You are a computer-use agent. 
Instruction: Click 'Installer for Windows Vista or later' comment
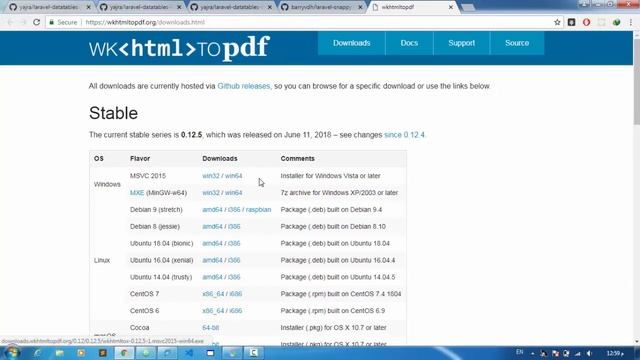coord(330,176)
